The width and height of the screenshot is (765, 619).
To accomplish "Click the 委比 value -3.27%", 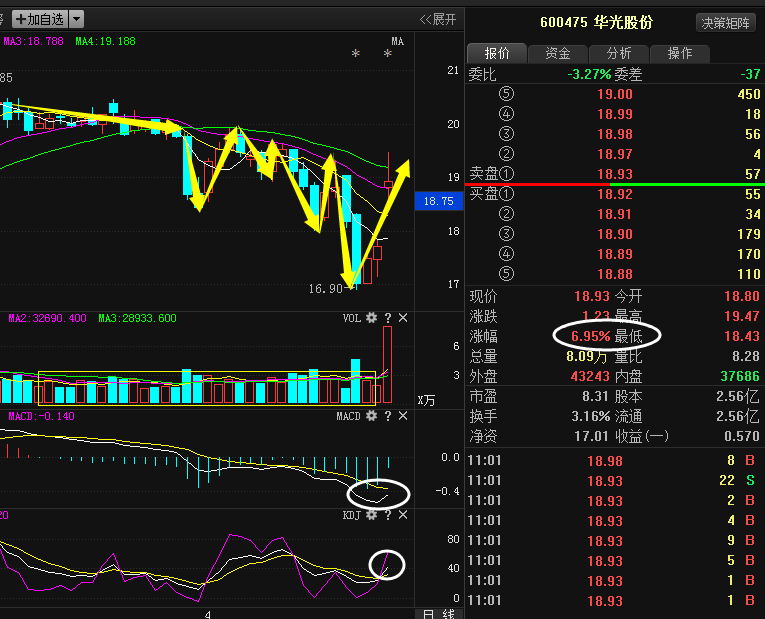I will 589,74.
